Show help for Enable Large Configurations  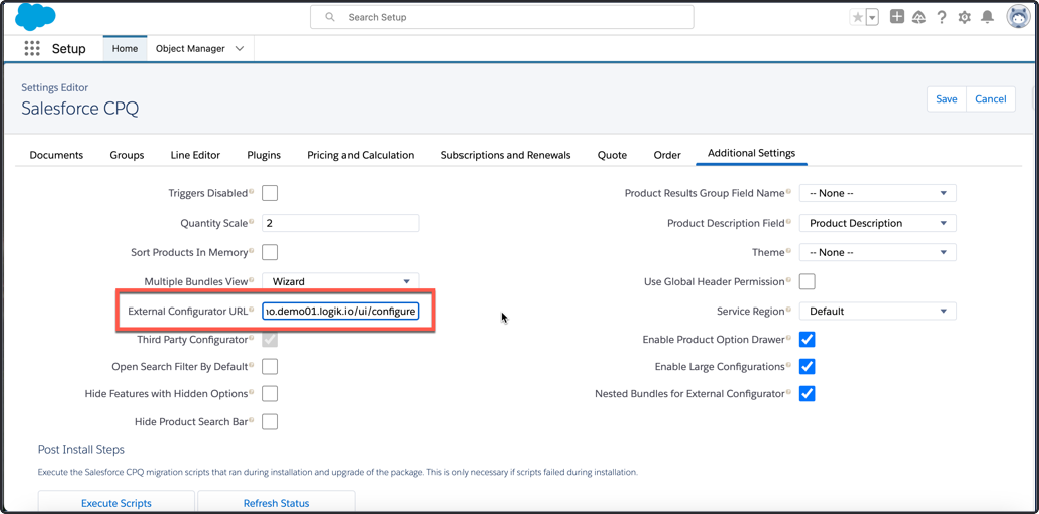click(789, 366)
